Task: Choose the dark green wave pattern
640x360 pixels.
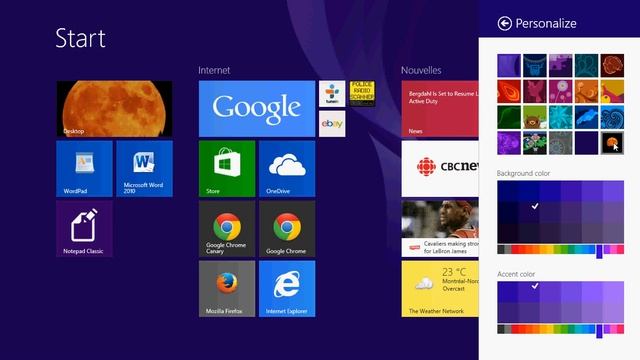Action: [509, 117]
